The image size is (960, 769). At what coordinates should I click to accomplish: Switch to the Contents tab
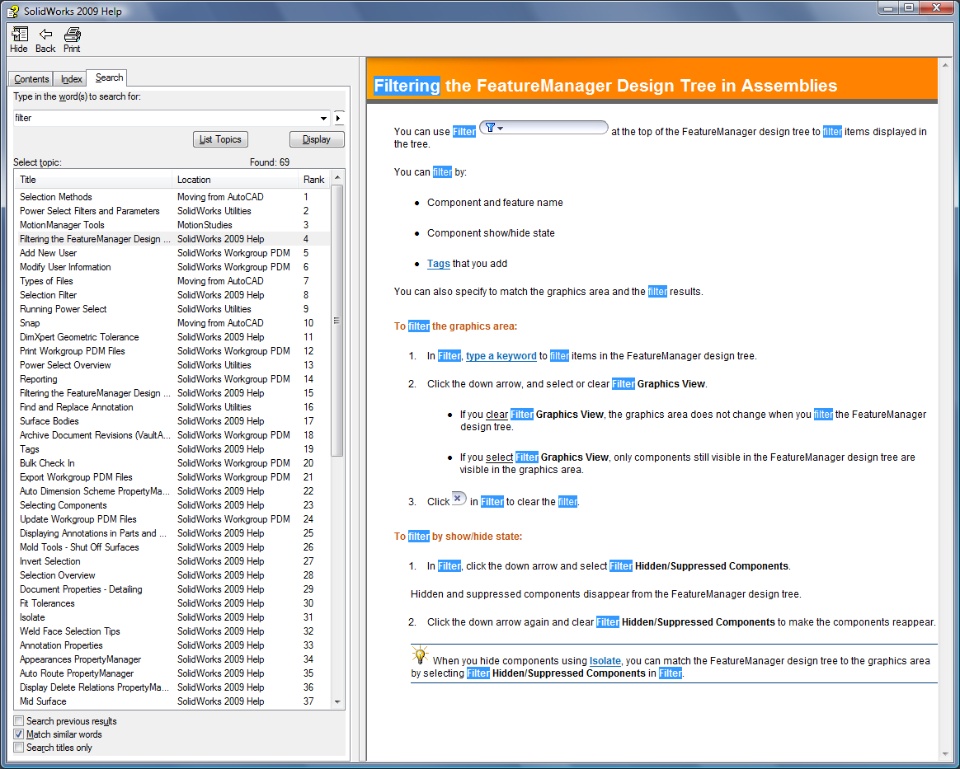[31, 79]
